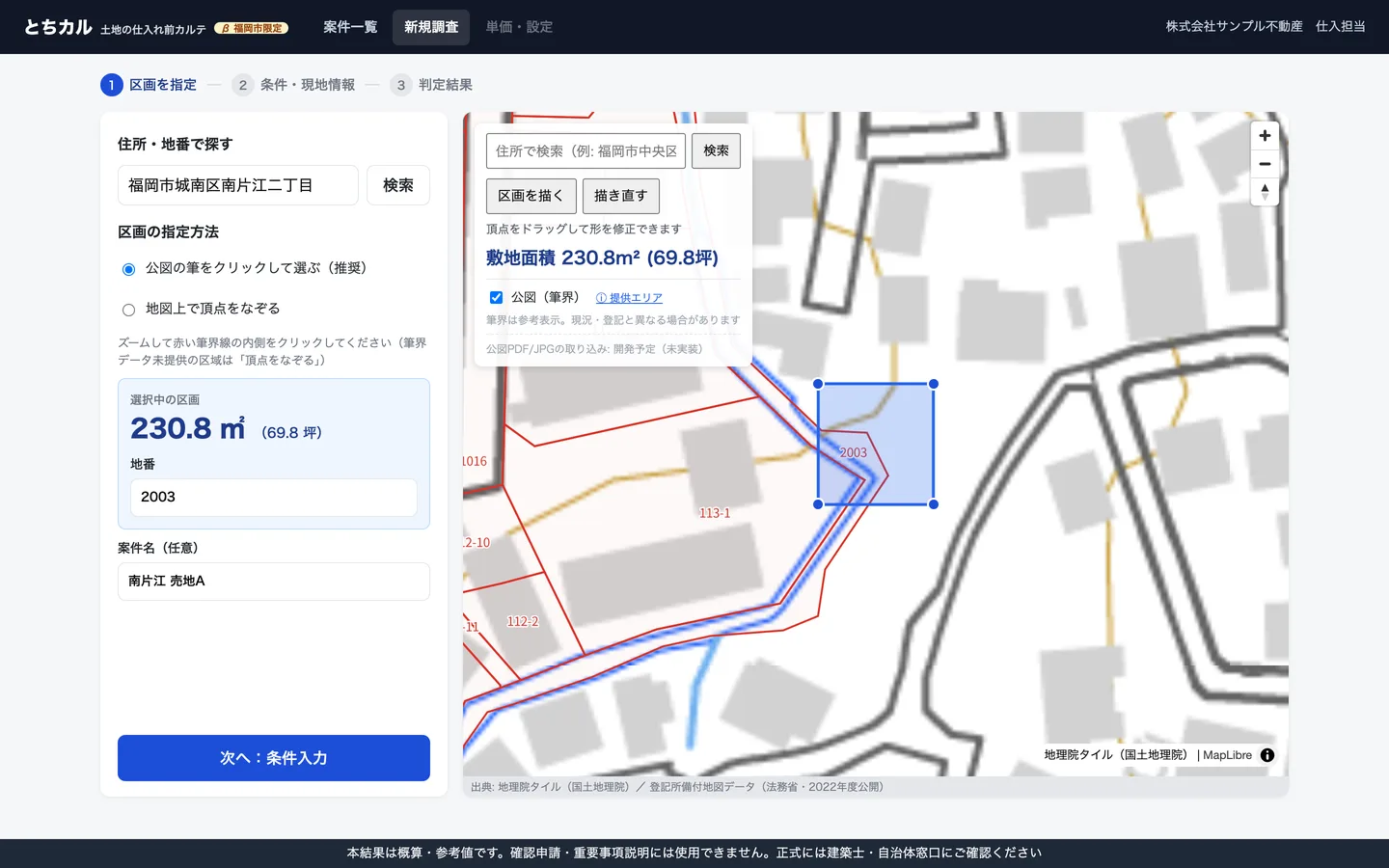Click the 区画を描く button
Image resolution: width=1389 pixels, height=868 pixels.
[x=531, y=196]
